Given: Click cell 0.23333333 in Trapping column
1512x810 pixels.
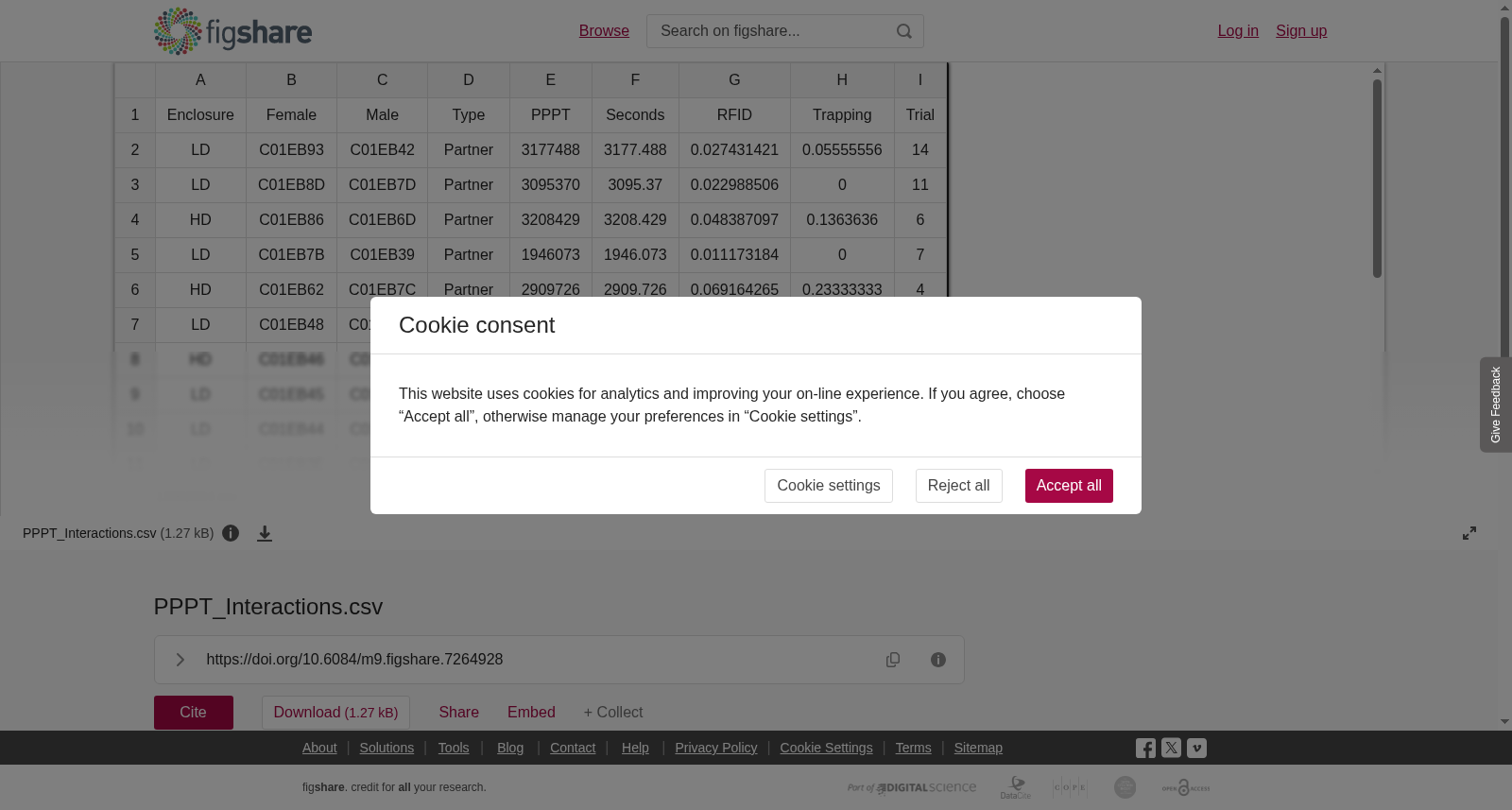Looking at the screenshot, I should tap(842, 290).
